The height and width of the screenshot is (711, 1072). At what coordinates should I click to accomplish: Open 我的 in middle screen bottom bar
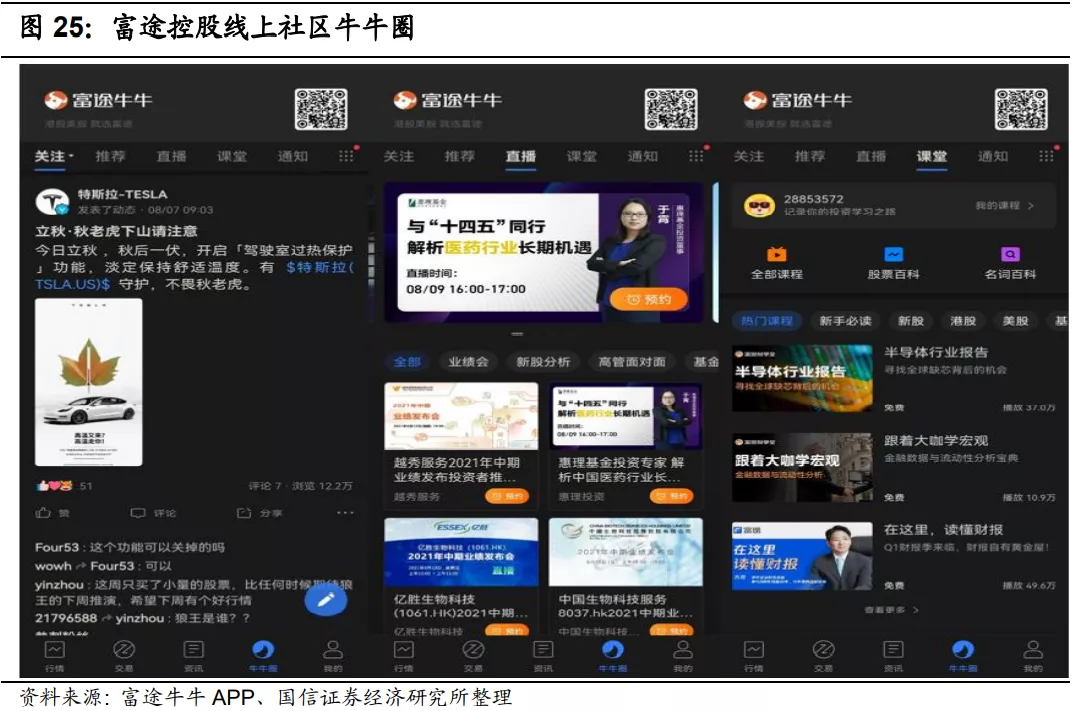[x=683, y=656]
